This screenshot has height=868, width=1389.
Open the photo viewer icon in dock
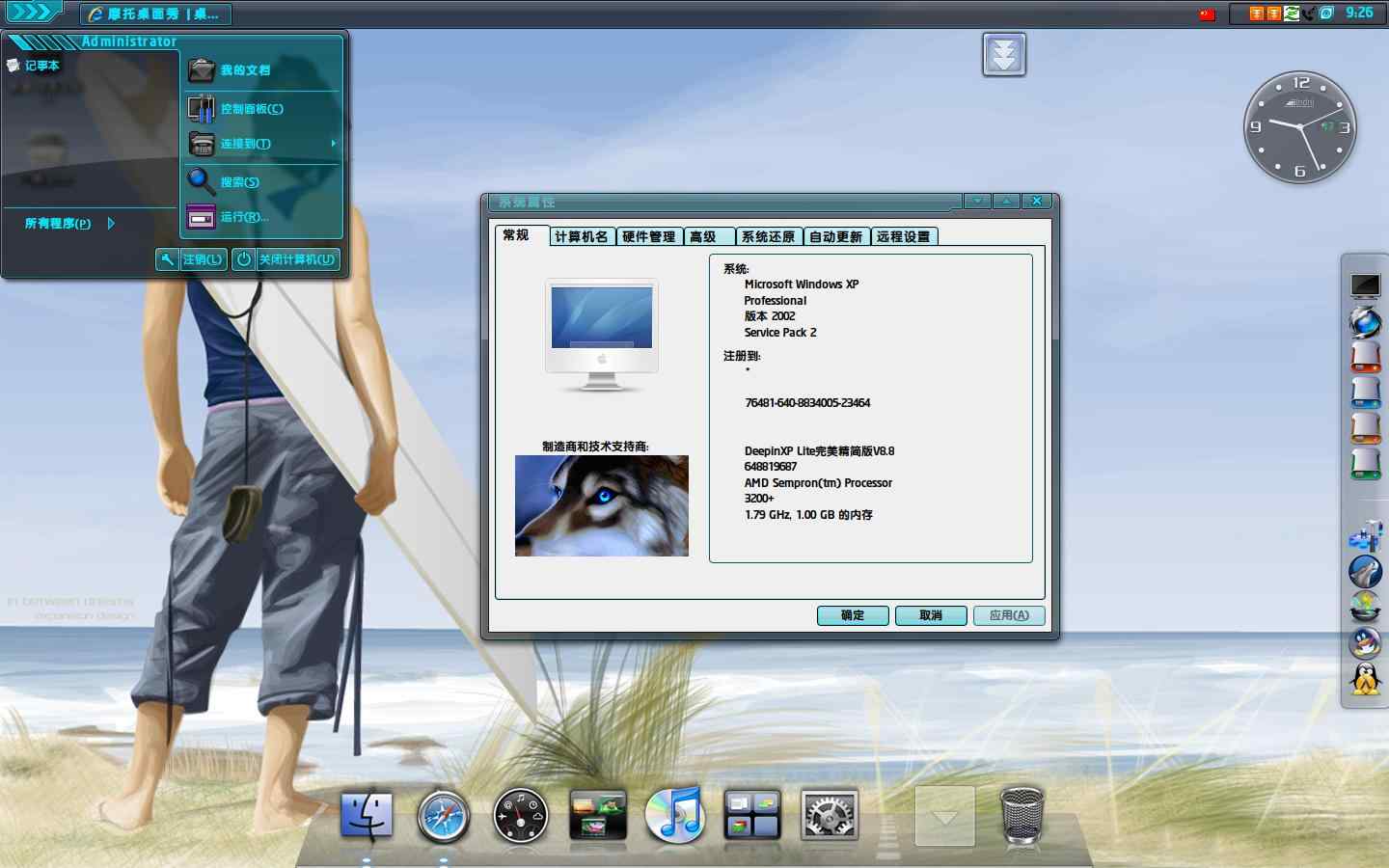pyautogui.click(x=598, y=816)
